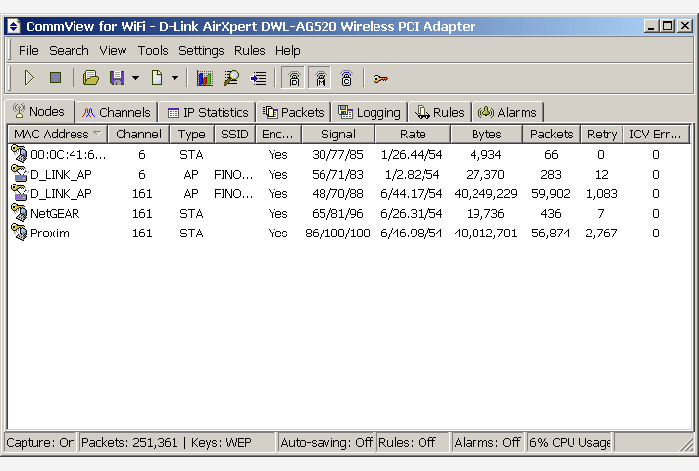699x471 pixels.
Task: Open statistics bar chart icon
Action: pyautogui.click(x=205, y=78)
